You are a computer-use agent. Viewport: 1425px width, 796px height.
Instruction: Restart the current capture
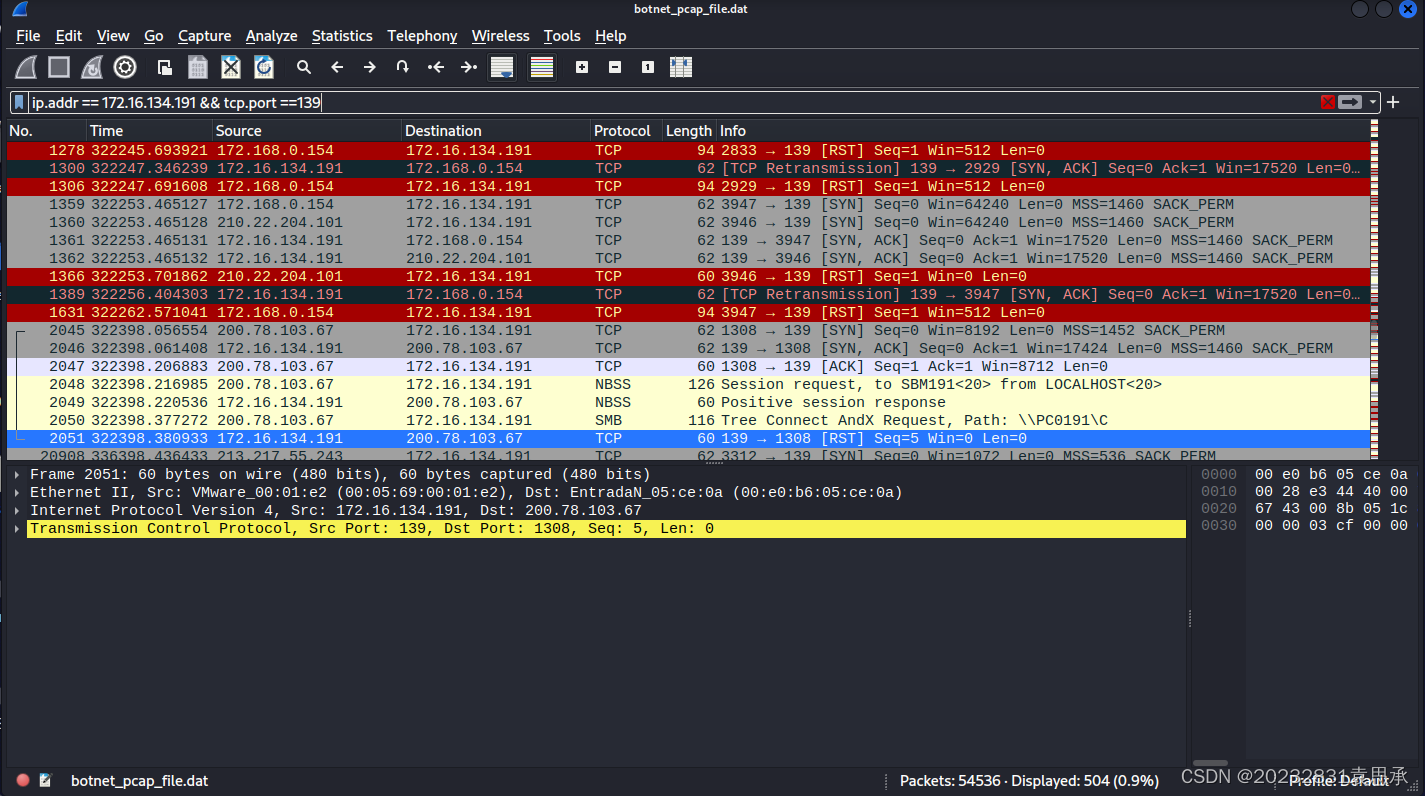pos(92,67)
